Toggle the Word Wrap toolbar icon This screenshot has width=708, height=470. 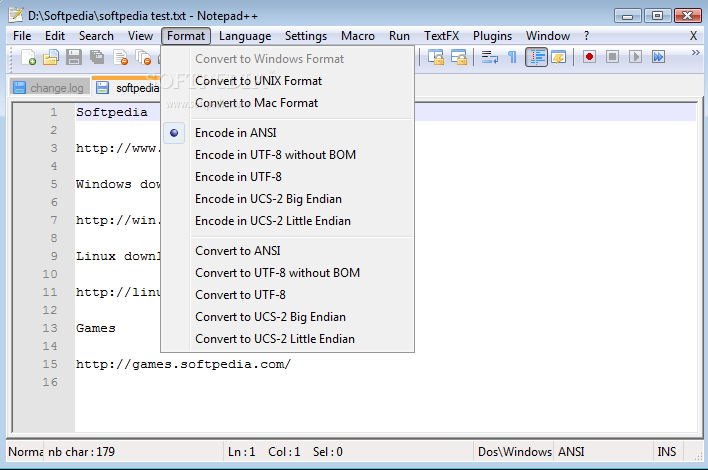tap(489, 57)
